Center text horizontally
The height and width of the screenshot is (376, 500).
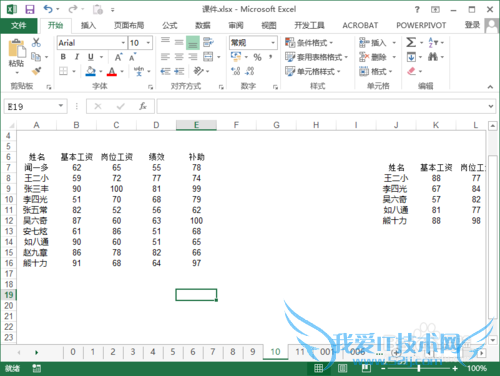(179, 57)
